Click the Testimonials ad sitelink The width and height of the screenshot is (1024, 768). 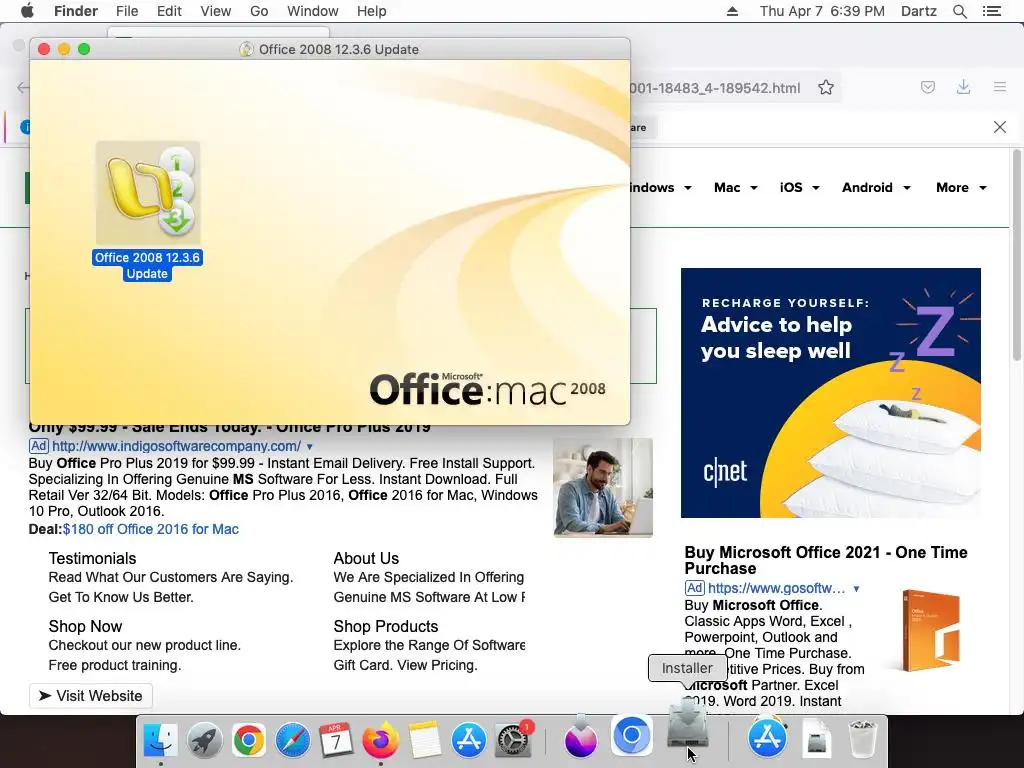[92, 558]
